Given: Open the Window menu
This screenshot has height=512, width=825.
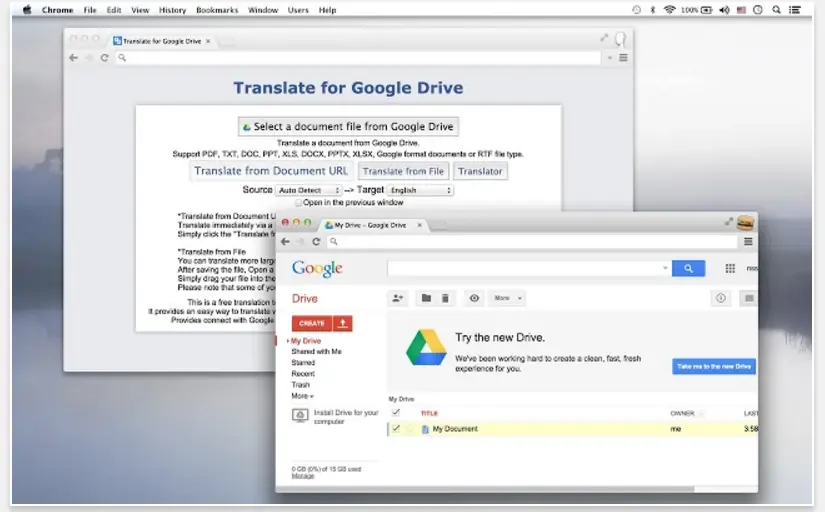Looking at the screenshot, I should click(x=263, y=10).
